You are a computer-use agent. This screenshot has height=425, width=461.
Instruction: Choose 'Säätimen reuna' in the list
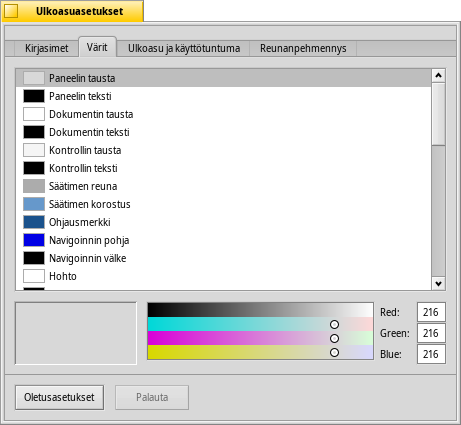coord(223,186)
